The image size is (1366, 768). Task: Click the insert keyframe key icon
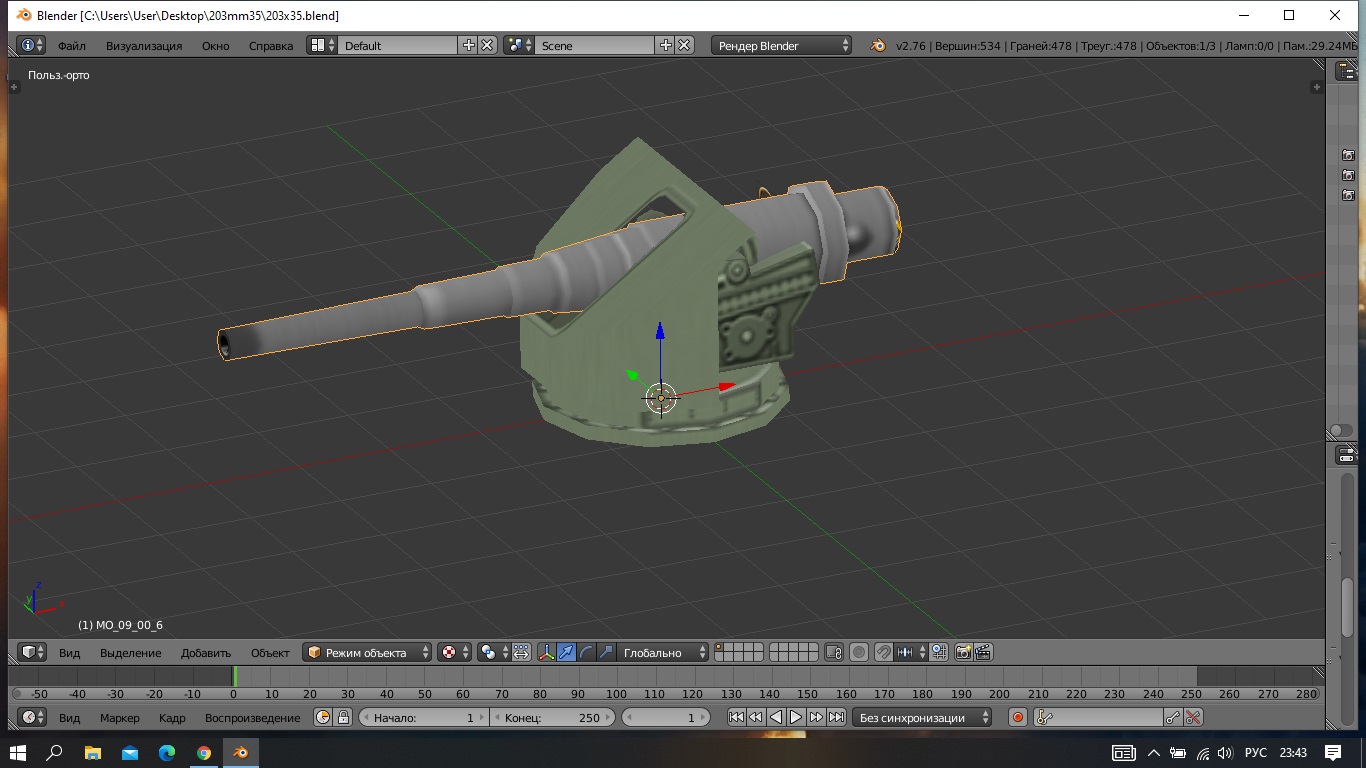tap(1173, 717)
